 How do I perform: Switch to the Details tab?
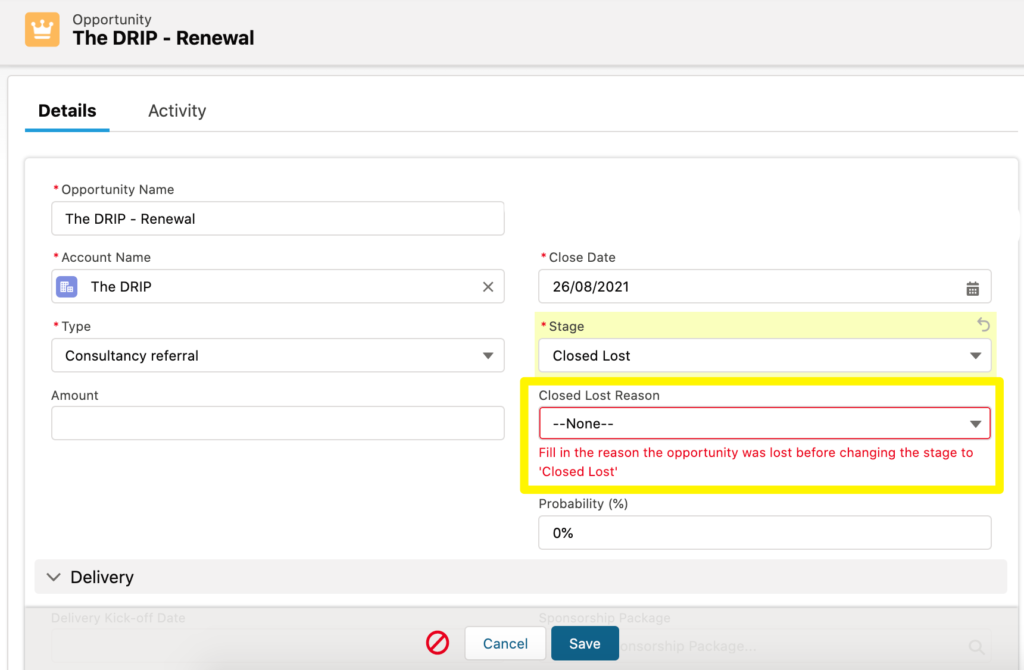[x=67, y=111]
